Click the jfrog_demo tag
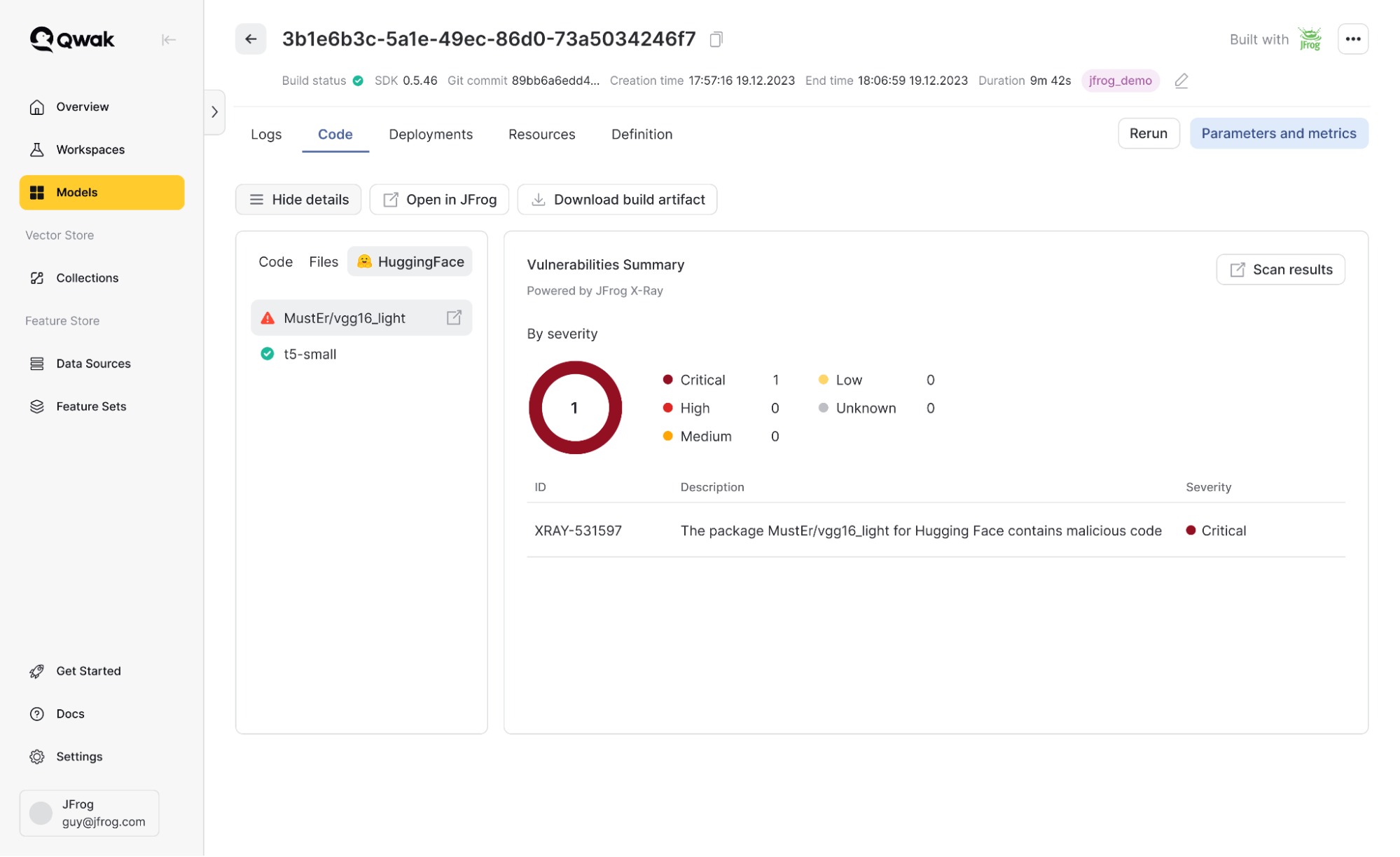Screen dimensions: 1400x857 (x=1120, y=81)
